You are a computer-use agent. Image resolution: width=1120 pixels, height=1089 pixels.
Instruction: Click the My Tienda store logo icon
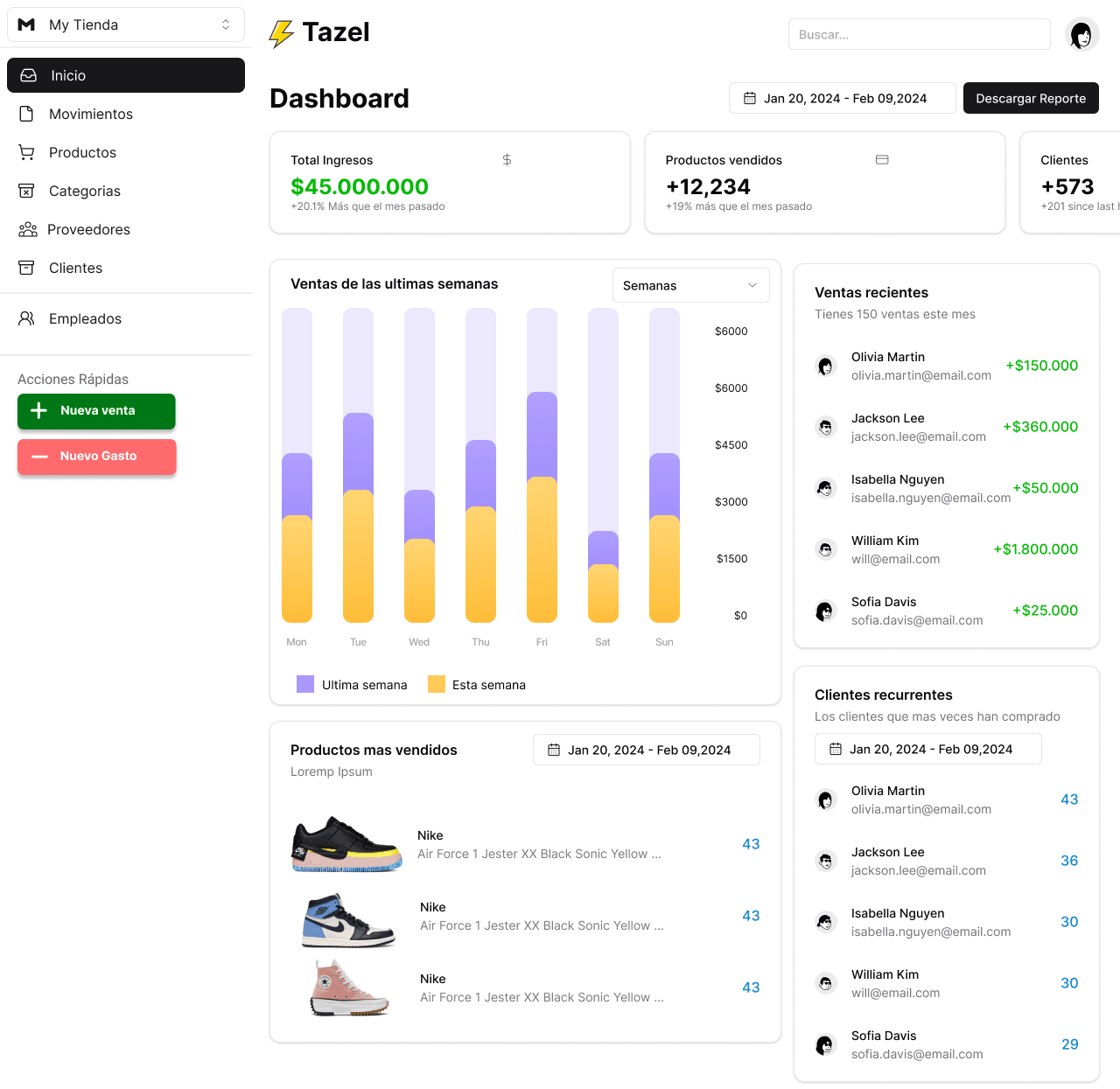[26, 24]
